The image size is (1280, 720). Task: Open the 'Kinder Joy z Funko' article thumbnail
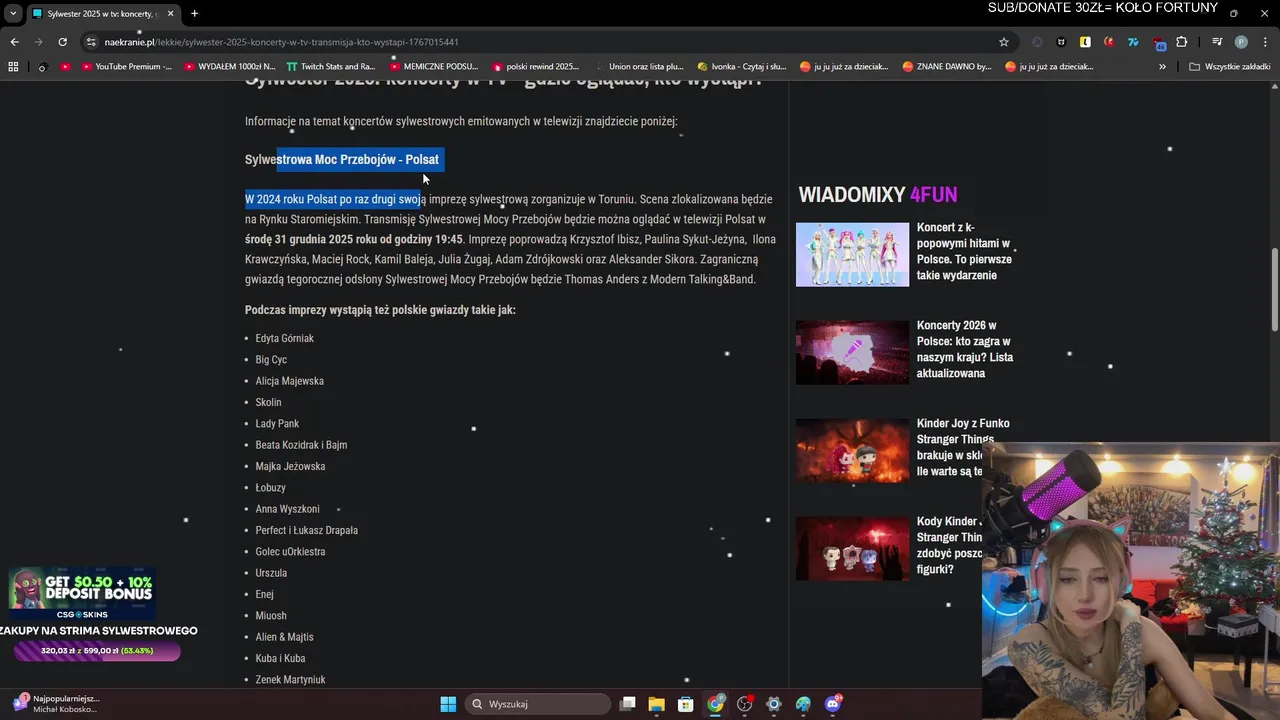(x=852, y=450)
